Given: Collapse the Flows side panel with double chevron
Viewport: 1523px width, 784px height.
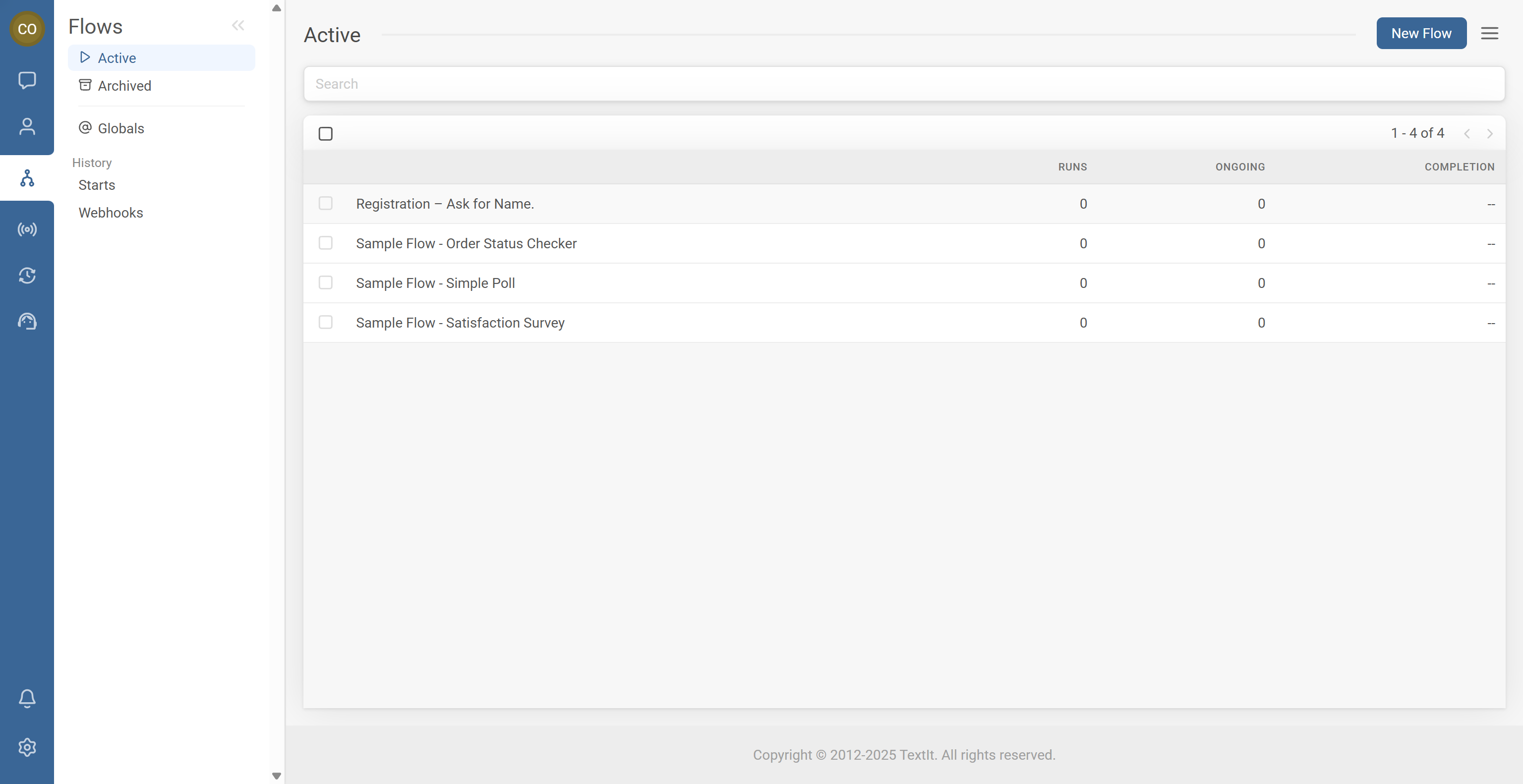Looking at the screenshot, I should click(x=237, y=25).
